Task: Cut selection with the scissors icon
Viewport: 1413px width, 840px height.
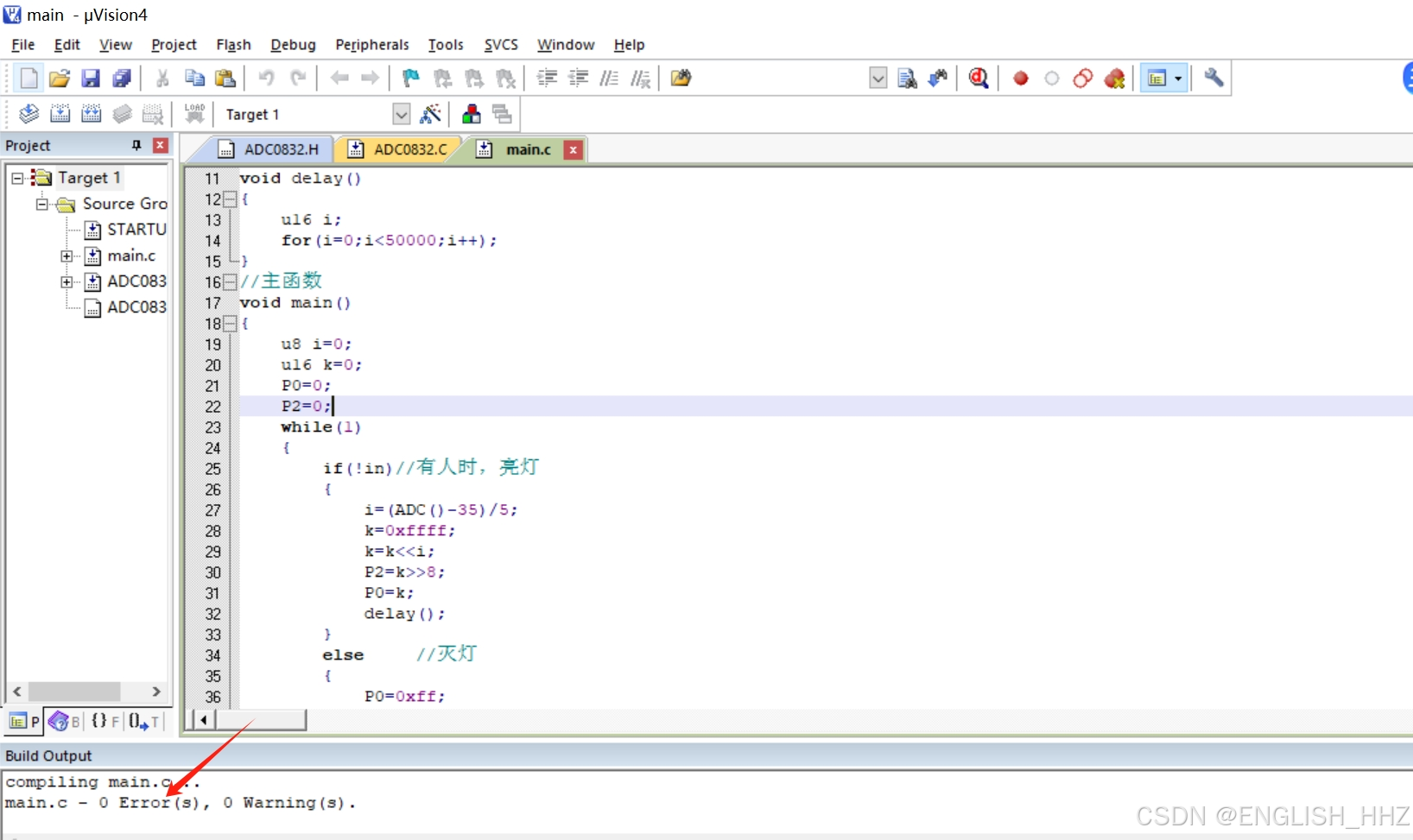Action: click(162, 79)
